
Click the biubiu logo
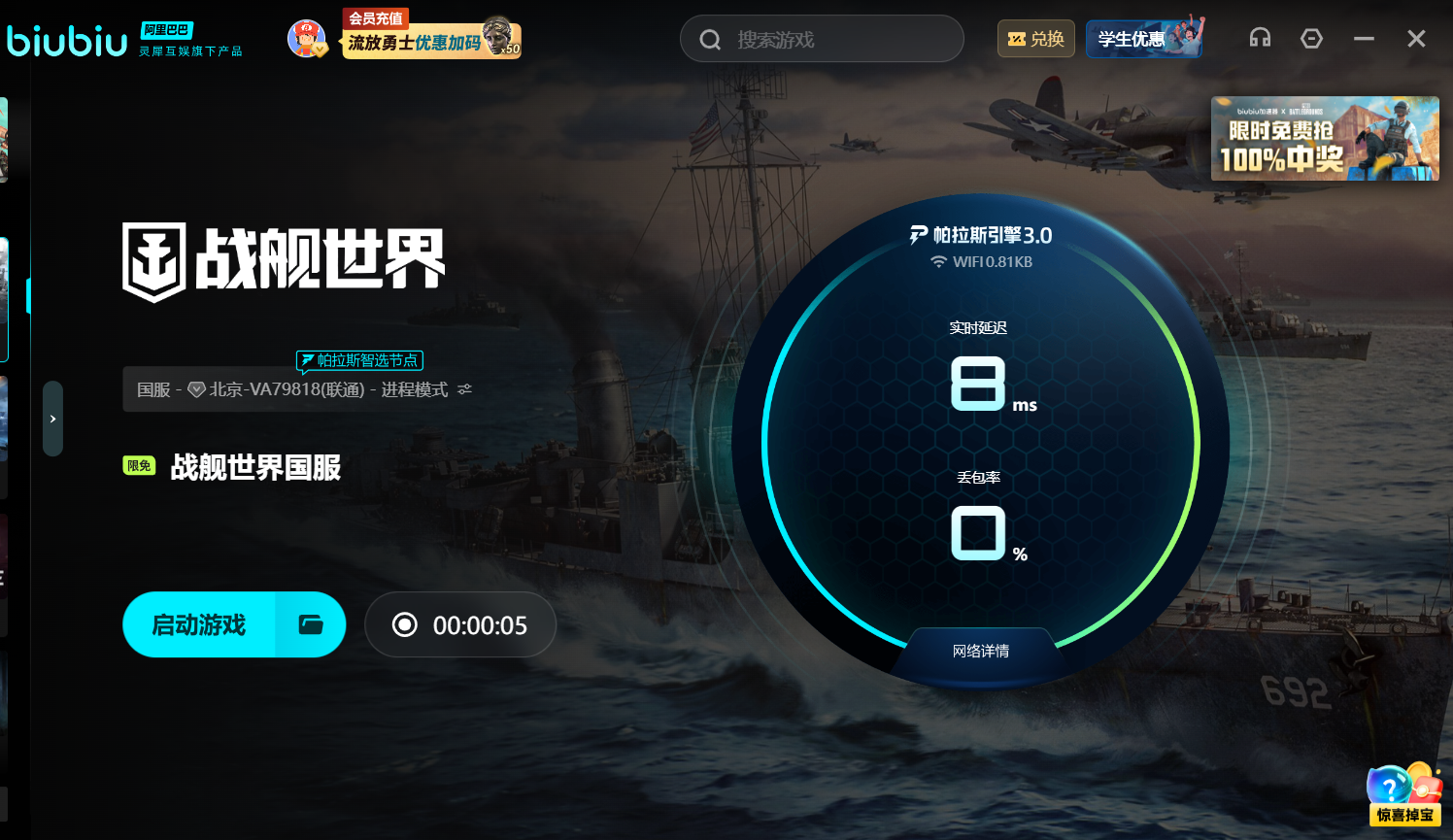(67, 40)
